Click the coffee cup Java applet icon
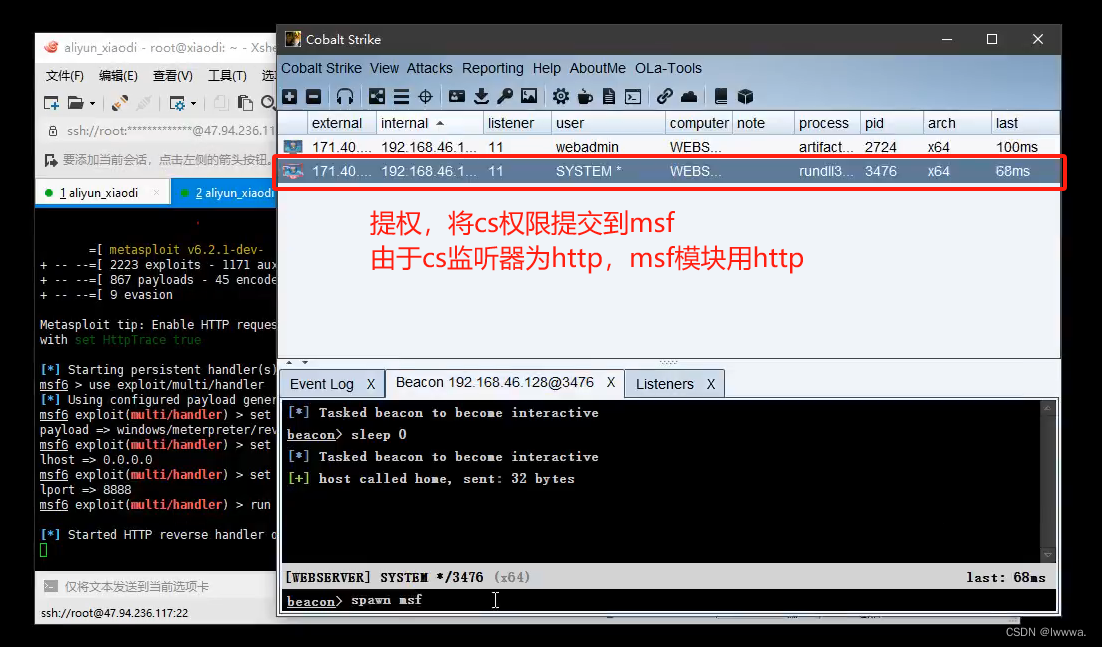 point(585,96)
